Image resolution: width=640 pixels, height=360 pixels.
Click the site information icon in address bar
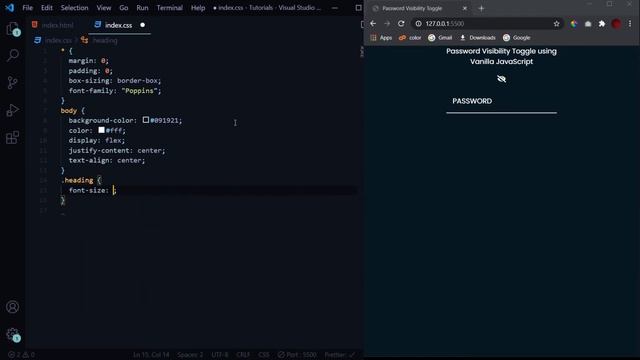[x=418, y=24]
